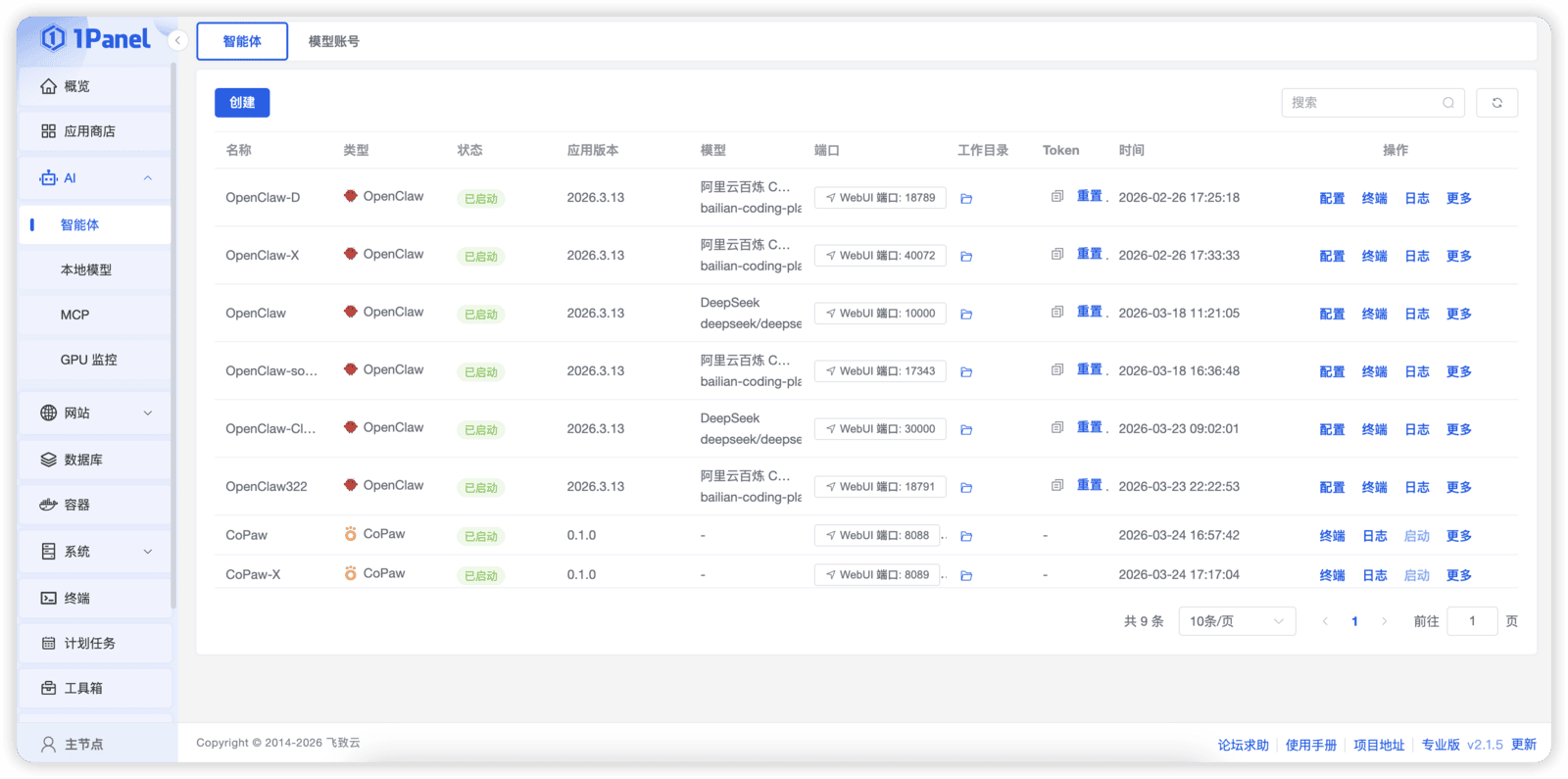Open 更多 menu for OpenClaw322

pyautogui.click(x=1459, y=487)
